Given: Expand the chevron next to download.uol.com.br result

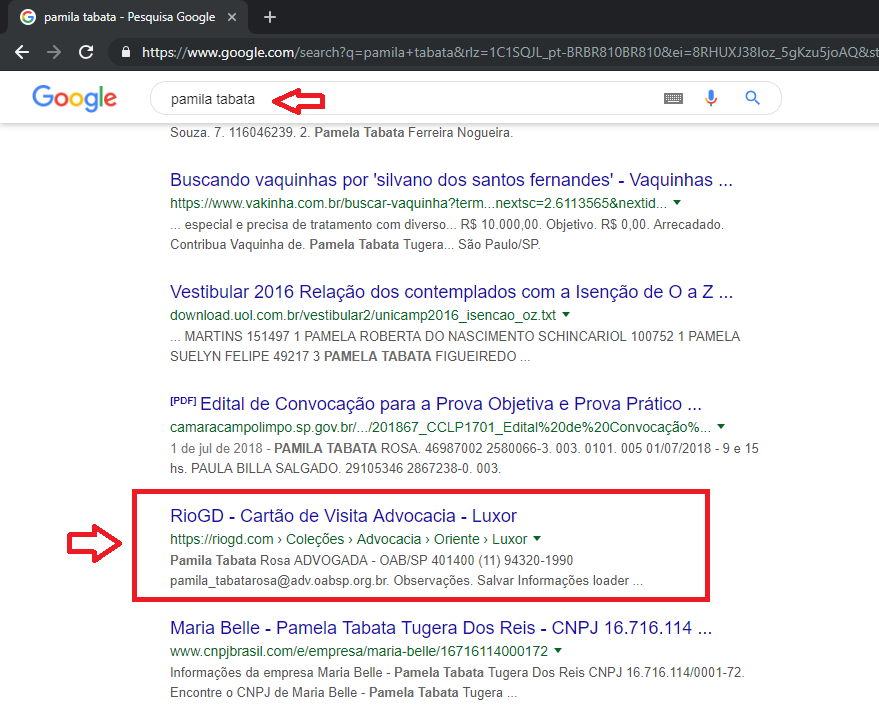Looking at the screenshot, I should click(x=565, y=313).
